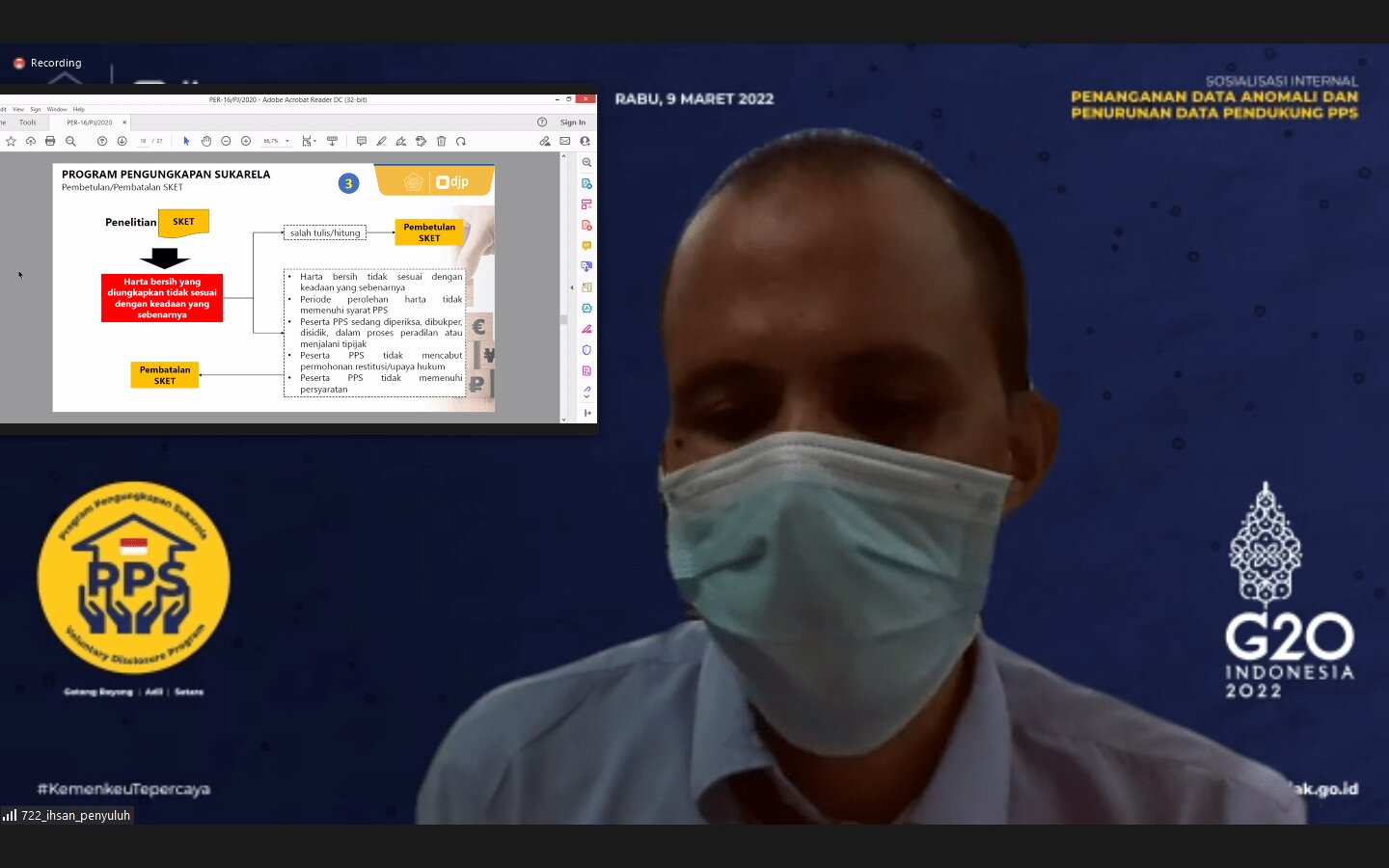Add a sticky note comment
This screenshot has width=1389, height=868.
click(x=362, y=141)
